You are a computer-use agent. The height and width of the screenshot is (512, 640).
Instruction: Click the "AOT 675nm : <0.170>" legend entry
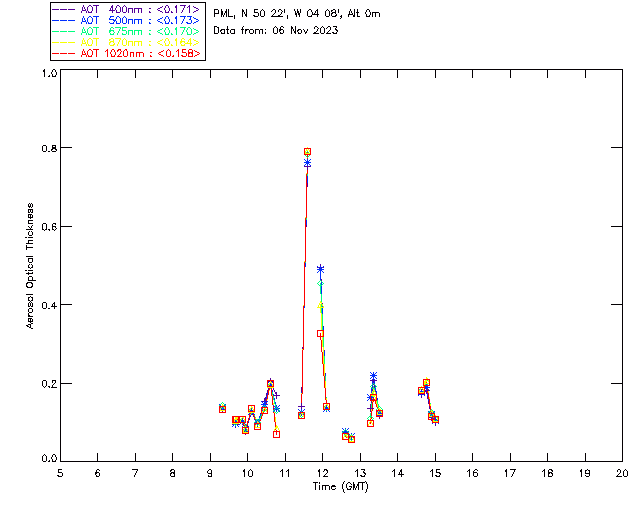127,31
